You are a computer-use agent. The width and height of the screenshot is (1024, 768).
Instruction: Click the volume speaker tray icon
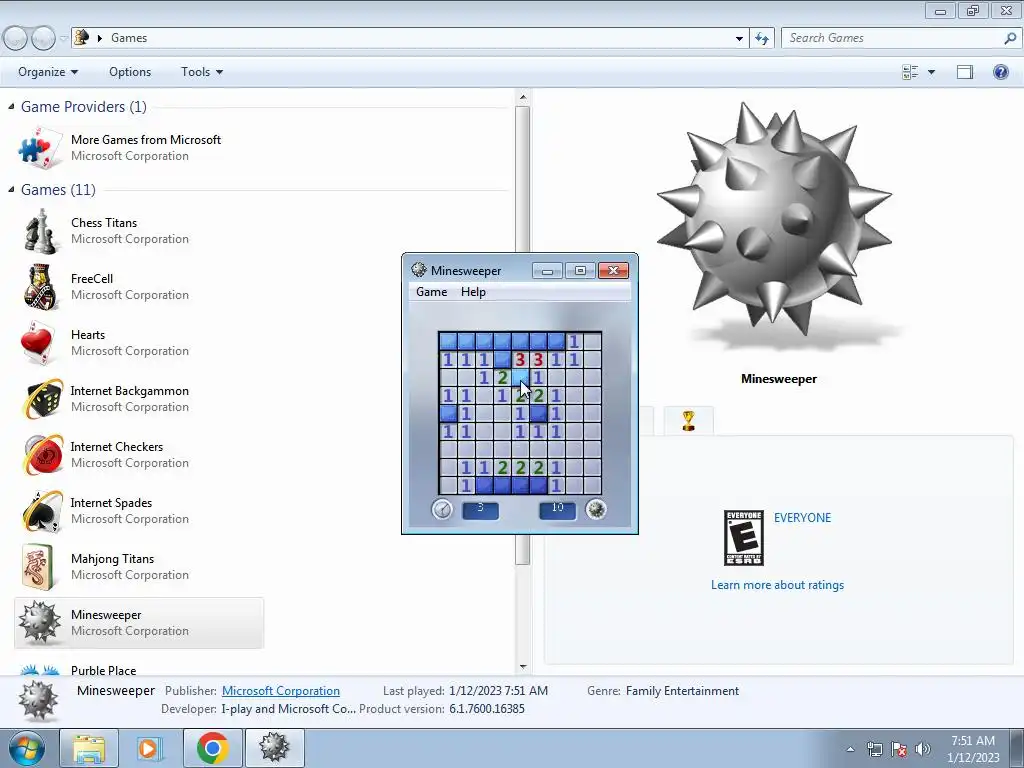pyautogui.click(x=923, y=749)
